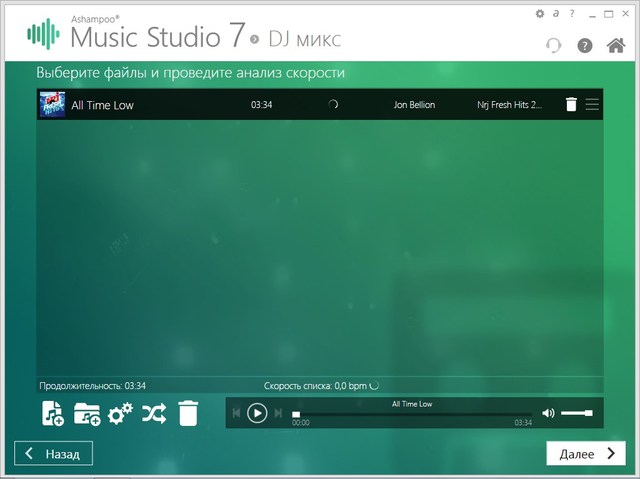Image resolution: width=640 pixels, height=479 pixels.
Task: Click the volume slider
Action: tap(576, 413)
